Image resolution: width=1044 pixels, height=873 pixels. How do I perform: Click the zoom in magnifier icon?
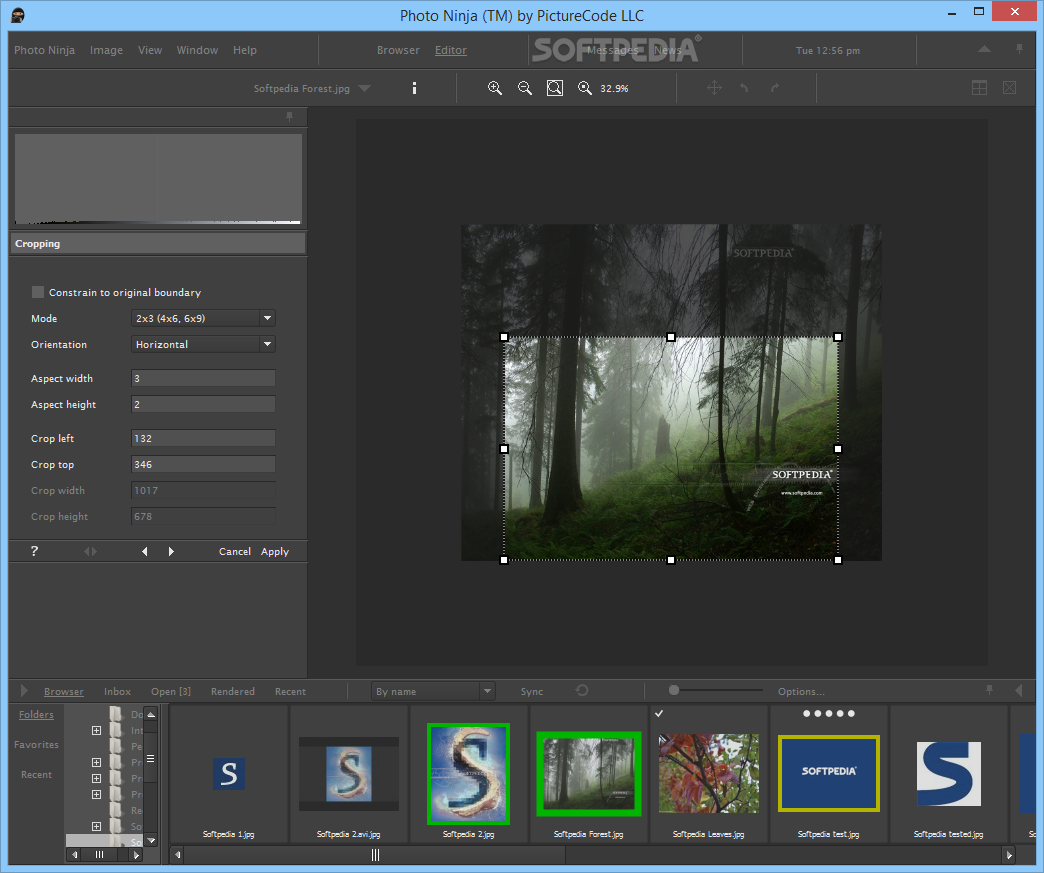coord(495,88)
